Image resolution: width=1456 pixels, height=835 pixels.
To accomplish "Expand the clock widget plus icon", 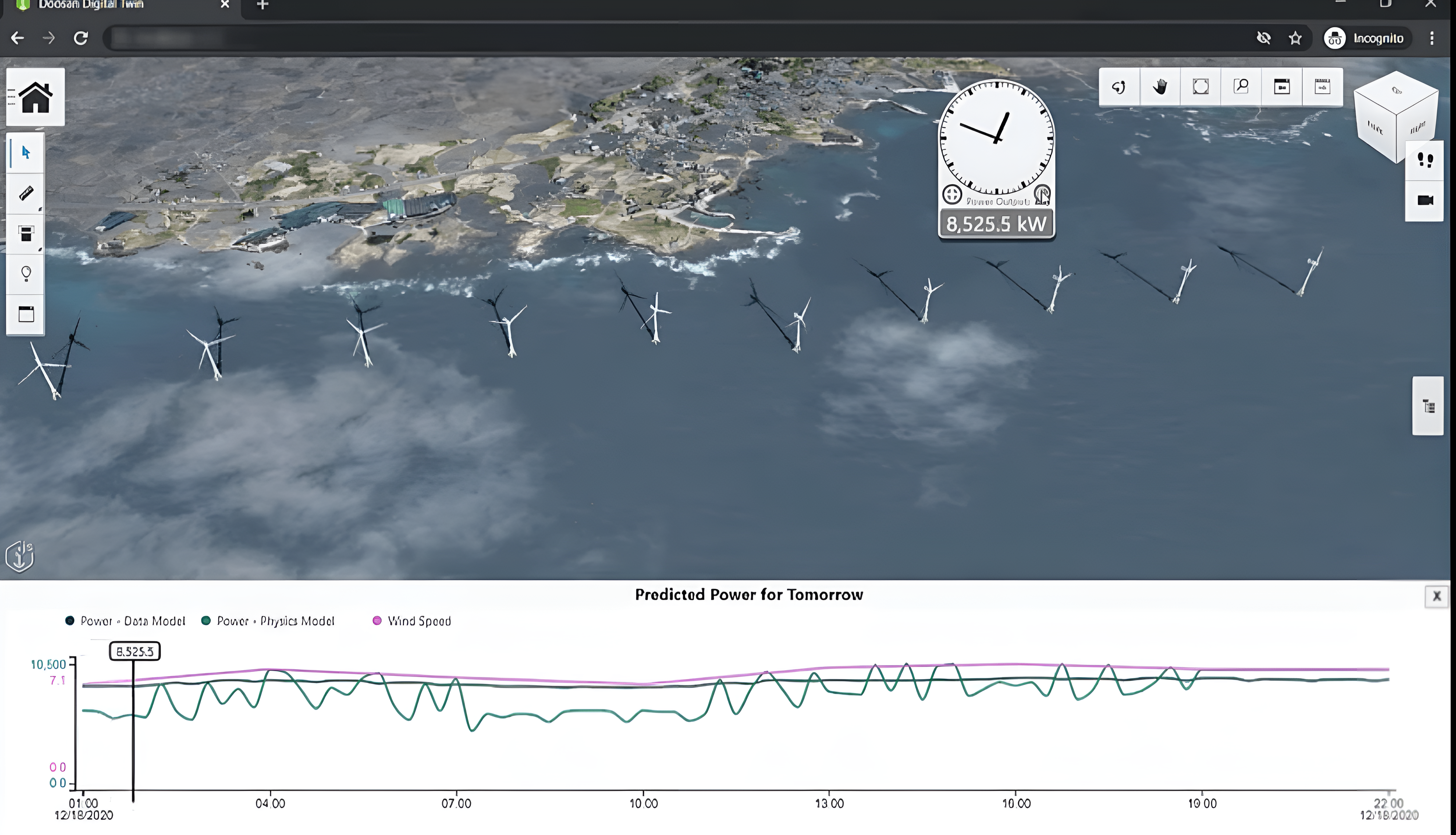I will coord(952,194).
